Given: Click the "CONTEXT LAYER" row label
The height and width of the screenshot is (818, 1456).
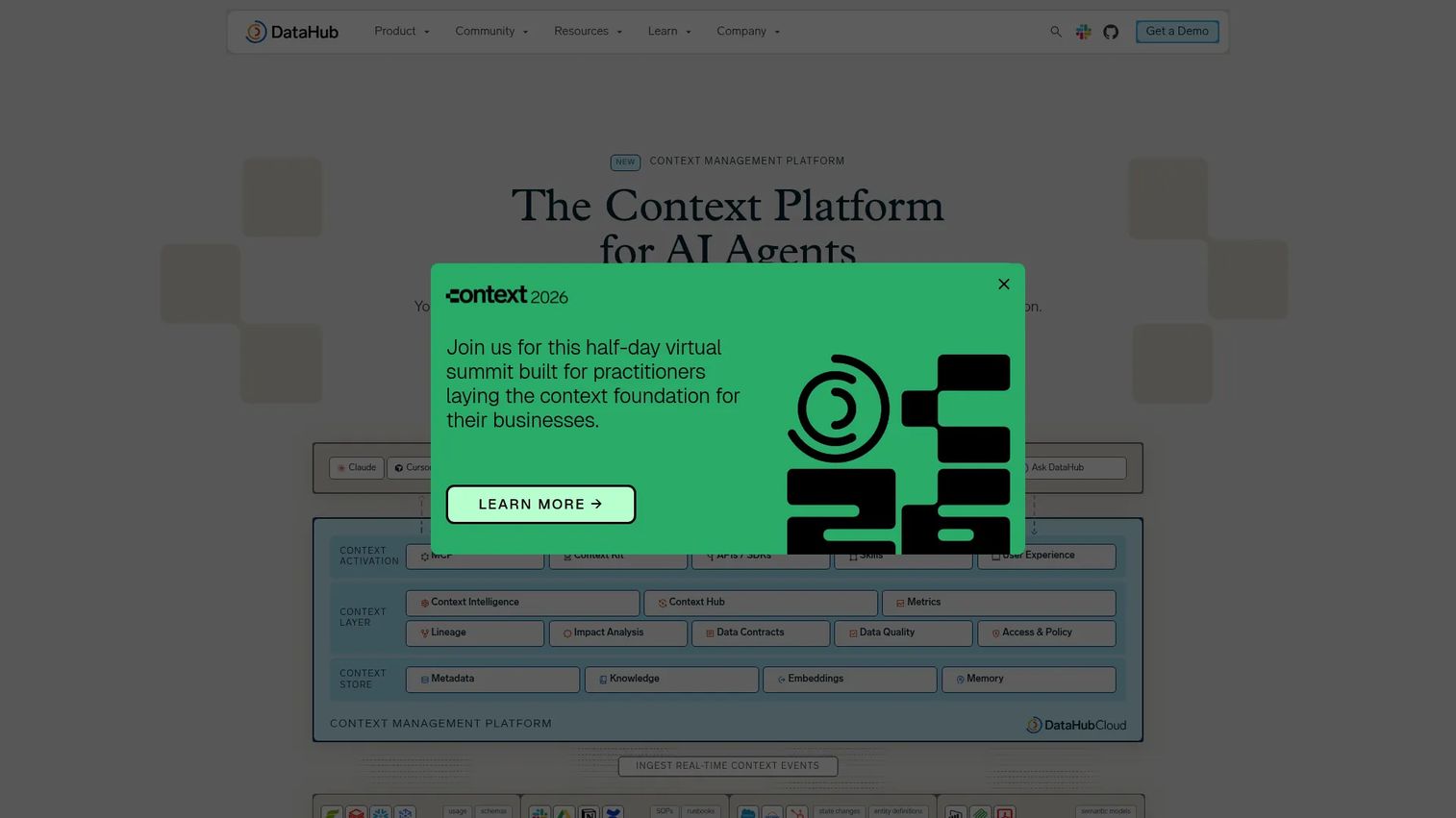Looking at the screenshot, I should click(363, 617).
